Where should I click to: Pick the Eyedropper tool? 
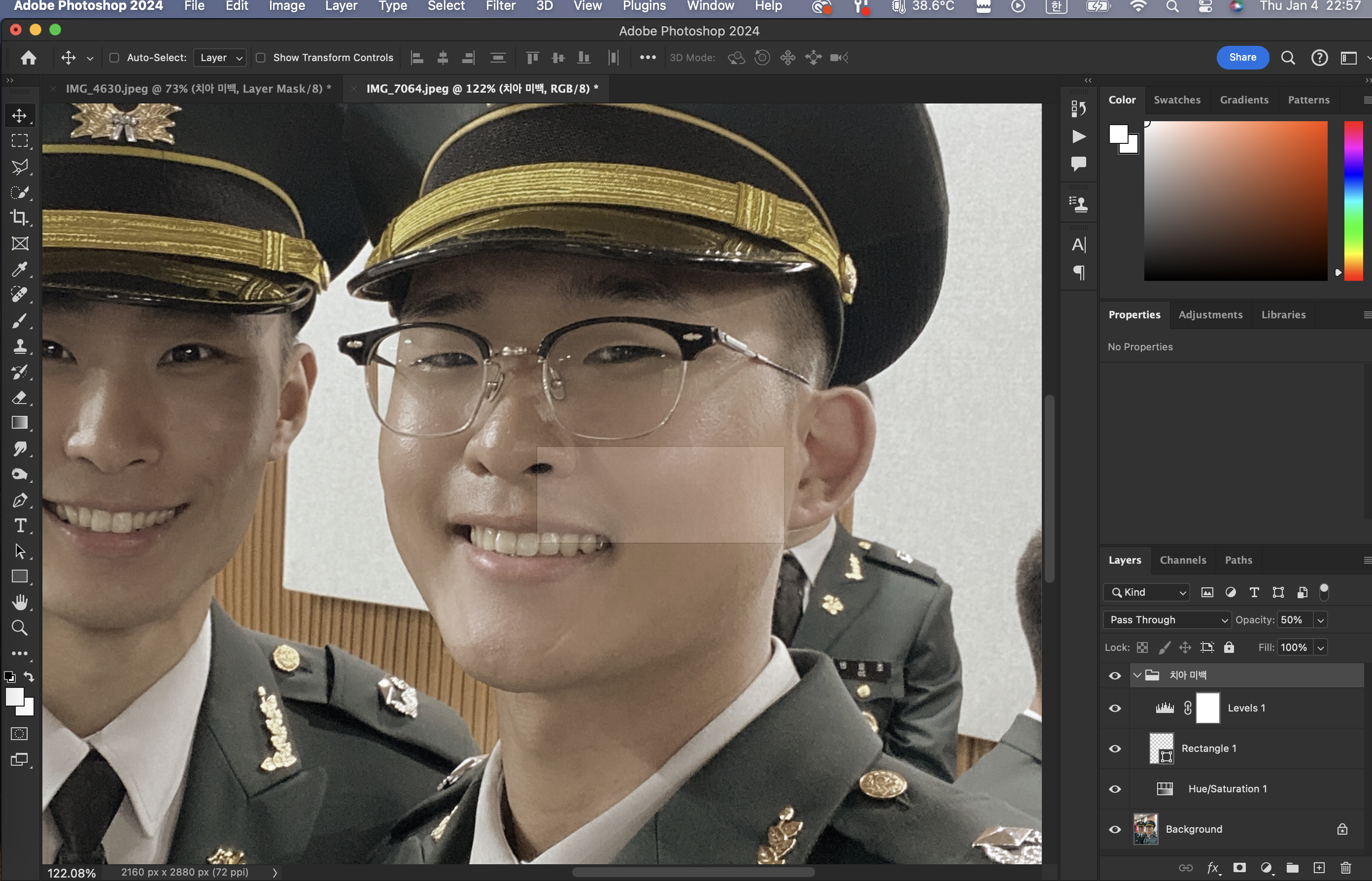(19, 269)
